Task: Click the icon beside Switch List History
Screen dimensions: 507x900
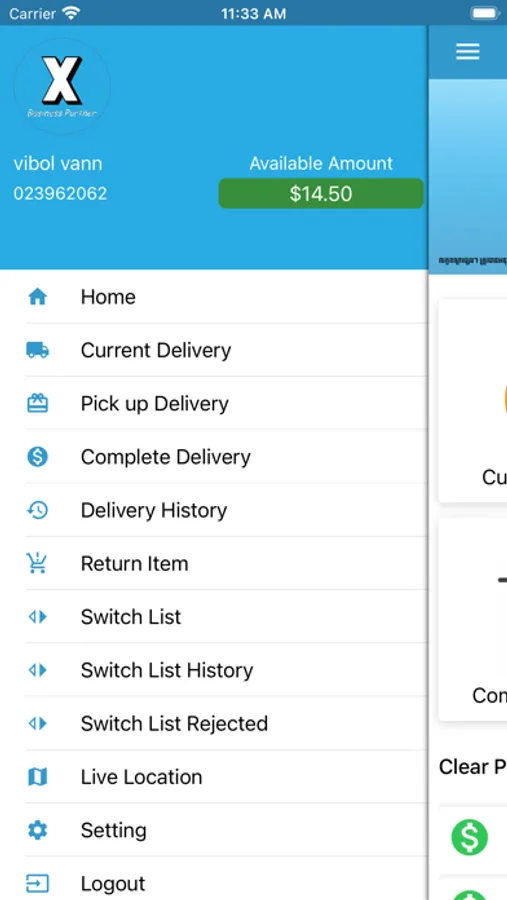Action: [x=38, y=670]
